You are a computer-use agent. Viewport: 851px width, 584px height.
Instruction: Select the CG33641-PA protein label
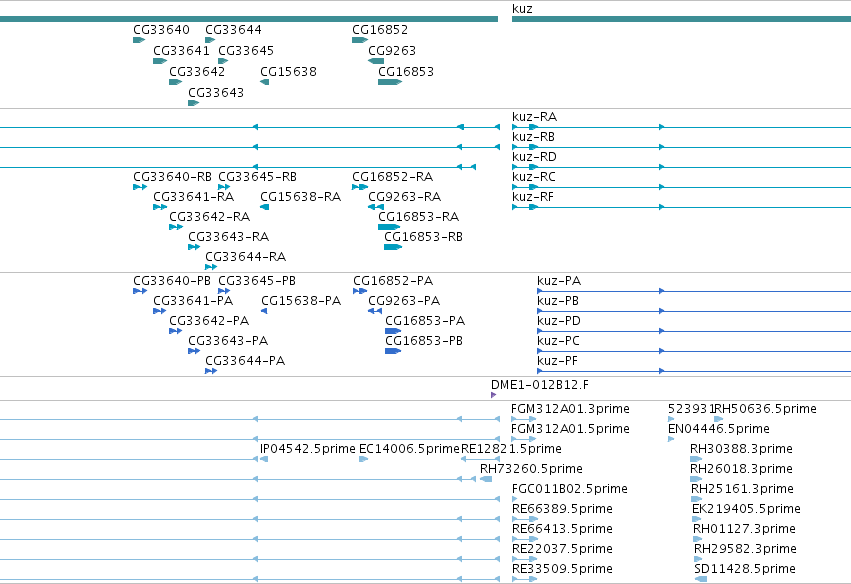[x=193, y=301]
